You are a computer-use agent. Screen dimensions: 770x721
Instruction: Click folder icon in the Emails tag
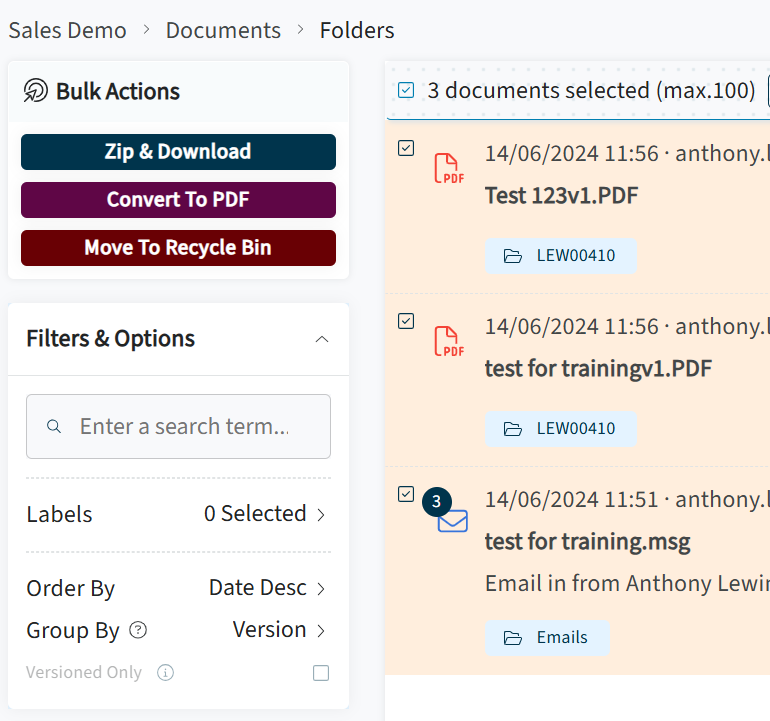click(x=513, y=638)
